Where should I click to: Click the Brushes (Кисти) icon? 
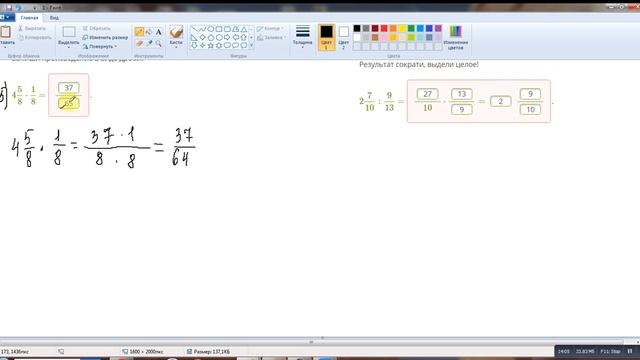tap(176, 32)
